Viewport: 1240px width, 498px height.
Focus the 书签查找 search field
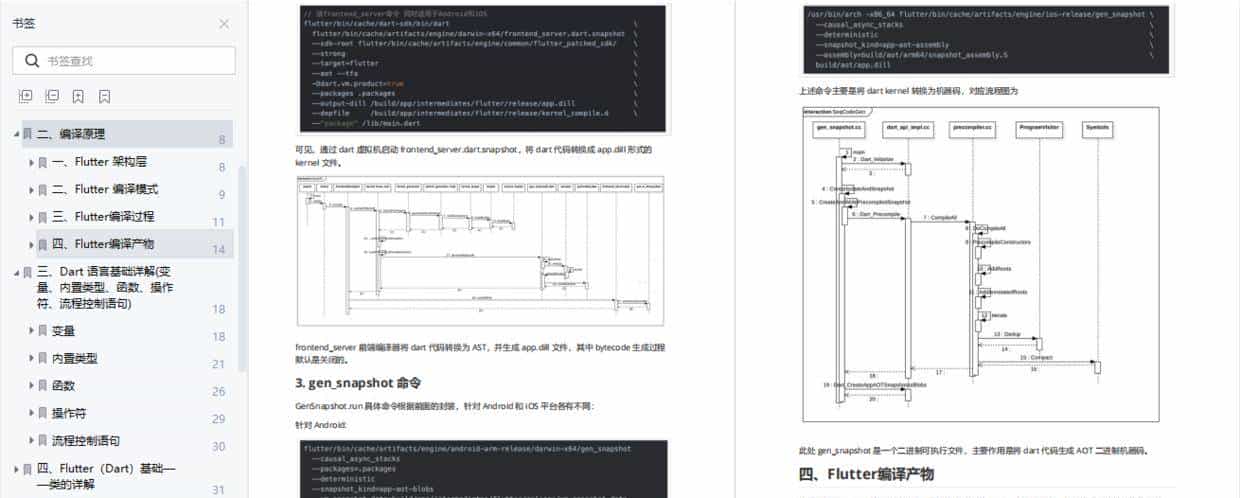(x=125, y=61)
